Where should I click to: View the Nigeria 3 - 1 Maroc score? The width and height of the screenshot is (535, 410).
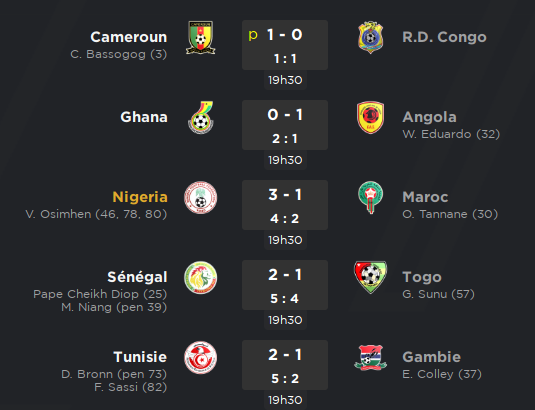coord(285,205)
